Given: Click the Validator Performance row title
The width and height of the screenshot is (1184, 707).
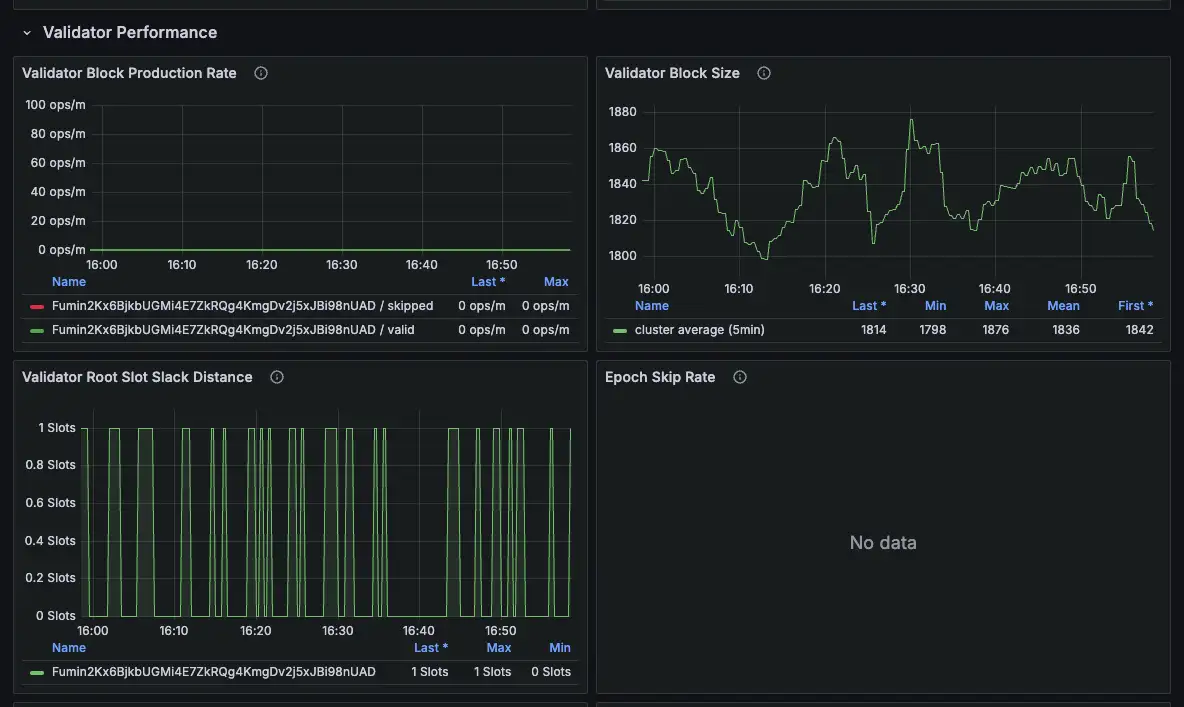Looking at the screenshot, I should [x=130, y=33].
